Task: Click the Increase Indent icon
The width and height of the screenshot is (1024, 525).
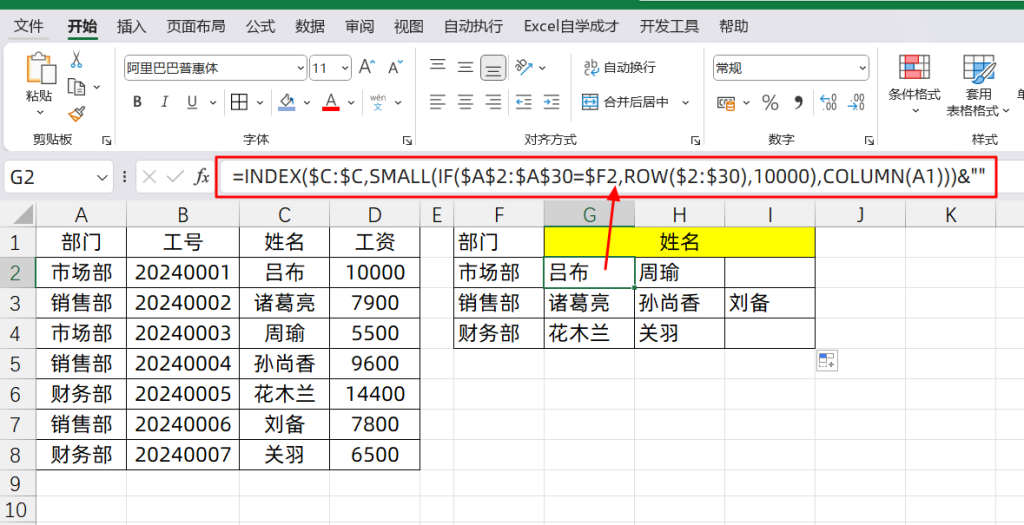Action: 551,102
